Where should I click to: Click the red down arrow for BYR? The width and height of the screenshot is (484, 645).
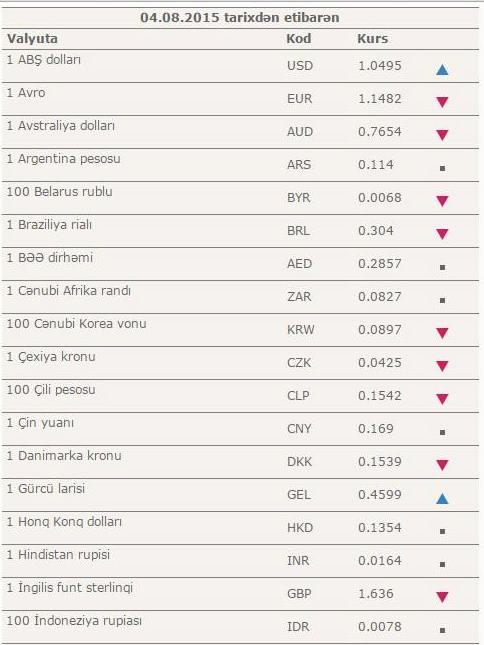pyautogui.click(x=442, y=201)
